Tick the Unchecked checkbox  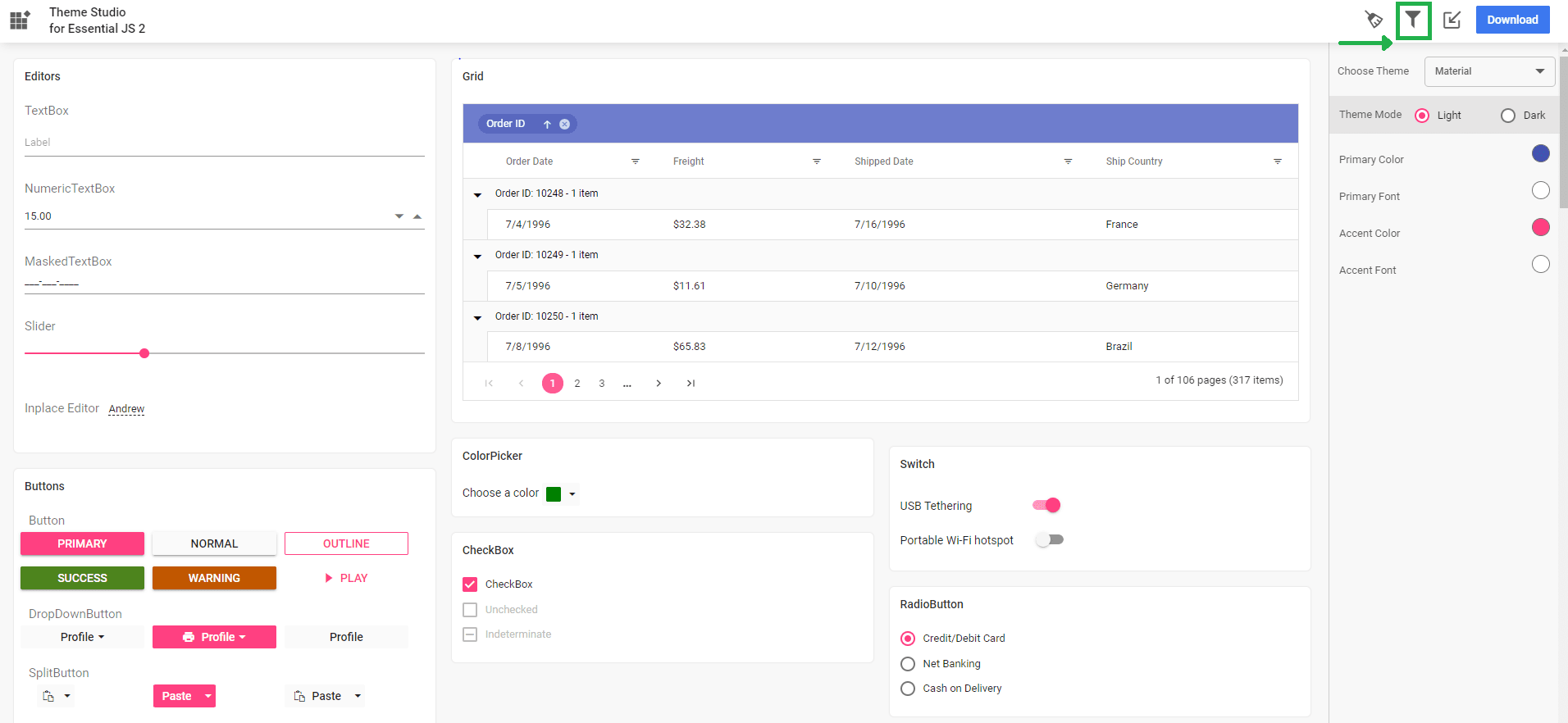pyautogui.click(x=470, y=610)
